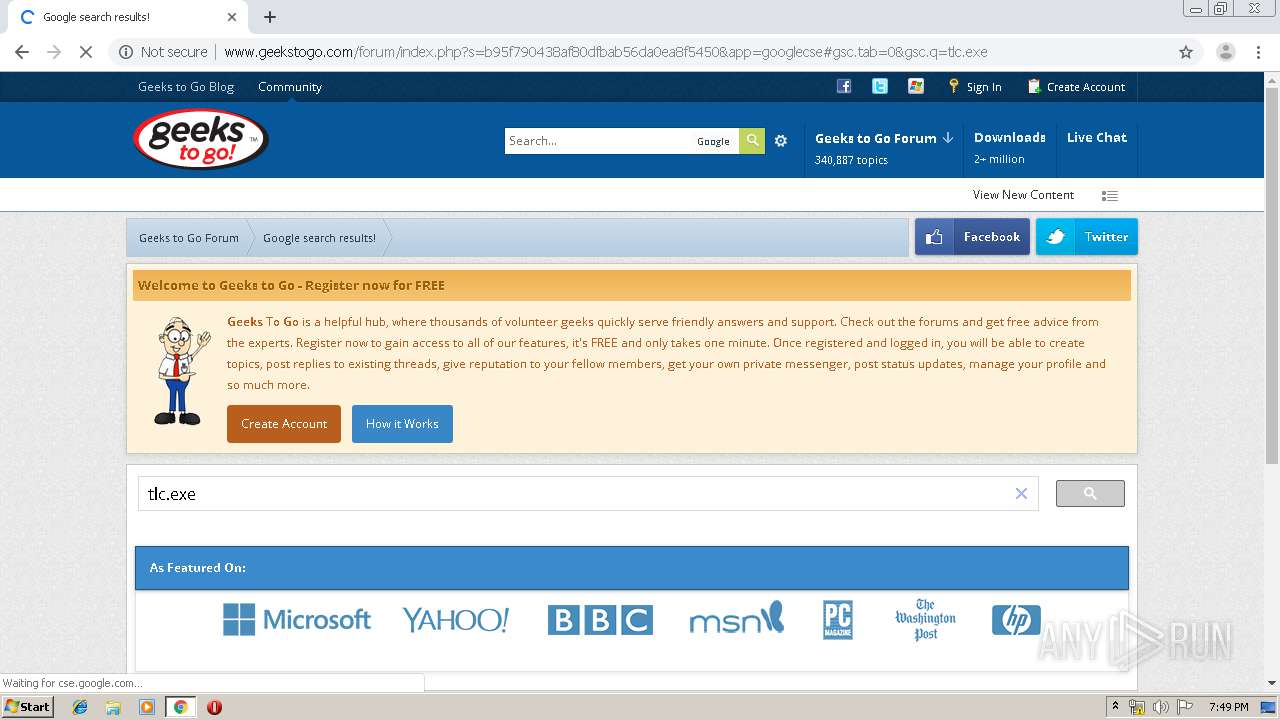
Task: Show hidden system tray icons
Action: 1115,707
